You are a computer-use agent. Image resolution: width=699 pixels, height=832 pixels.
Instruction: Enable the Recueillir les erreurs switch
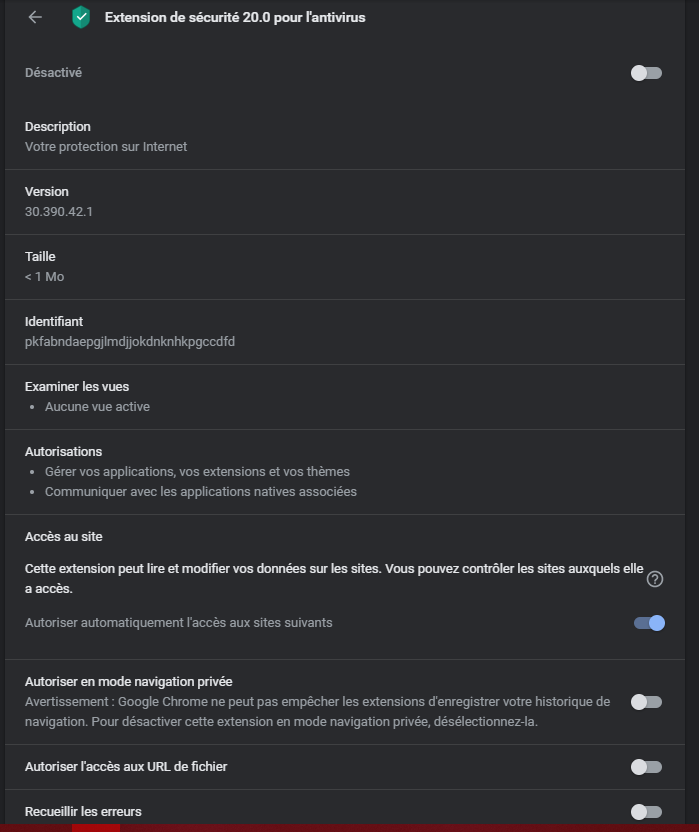tap(646, 812)
